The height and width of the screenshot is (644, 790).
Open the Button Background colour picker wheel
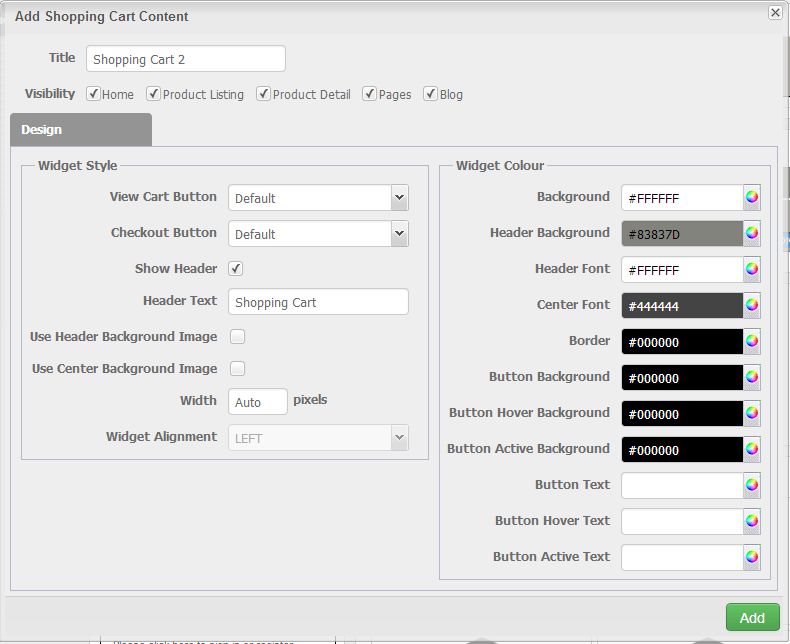(752, 377)
